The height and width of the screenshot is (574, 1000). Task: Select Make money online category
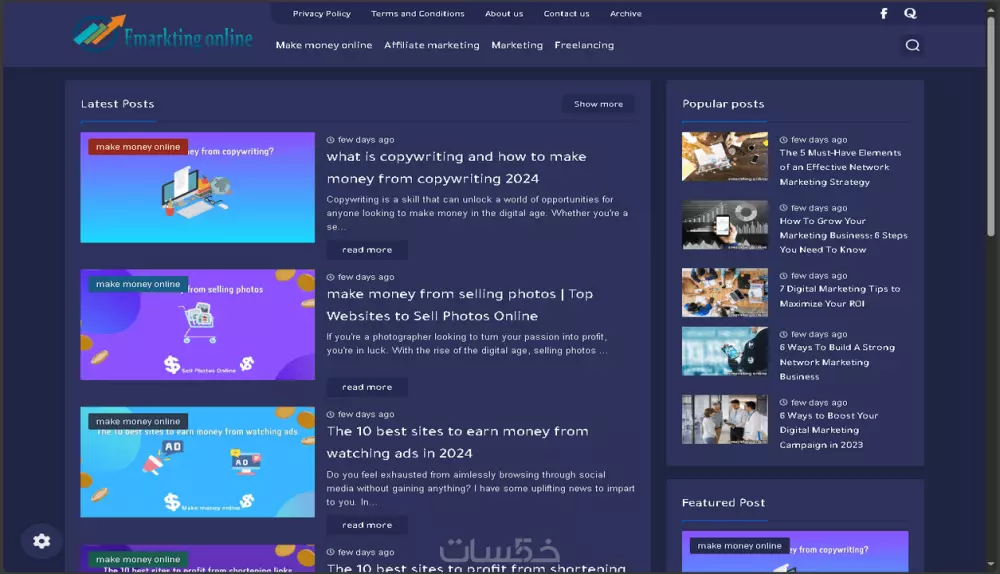click(323, 45)
